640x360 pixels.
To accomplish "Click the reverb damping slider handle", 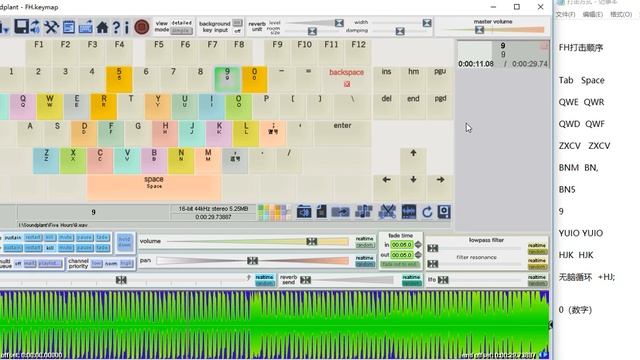I will point(400,31).
